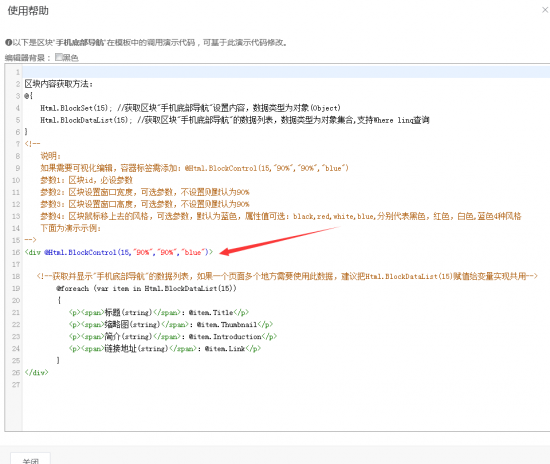Click the 关闭 button at bottom

click(x=31, y=460)
